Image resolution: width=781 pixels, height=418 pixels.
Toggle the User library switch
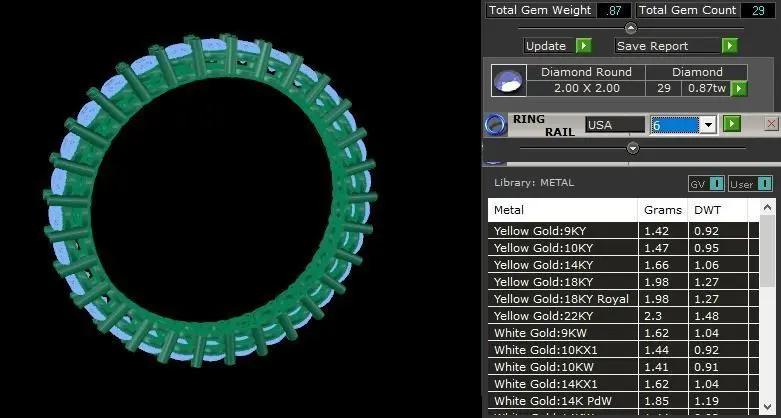[750, 184]
